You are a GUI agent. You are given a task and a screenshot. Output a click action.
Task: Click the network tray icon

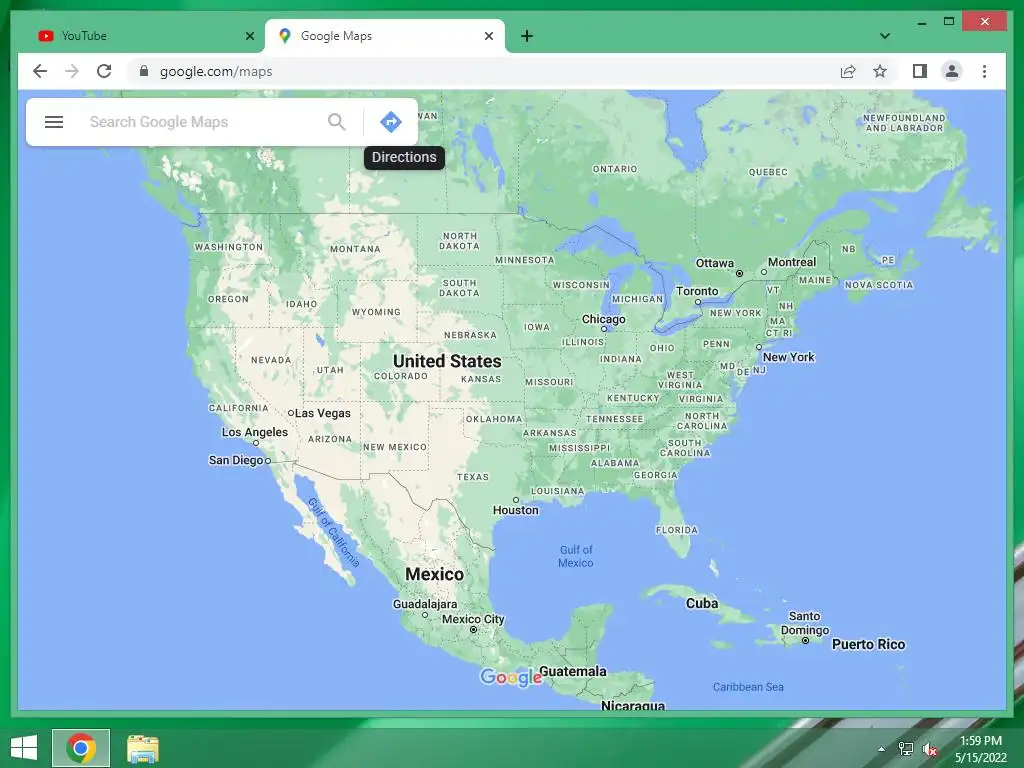pyautogui.click(x=906, y=749)
